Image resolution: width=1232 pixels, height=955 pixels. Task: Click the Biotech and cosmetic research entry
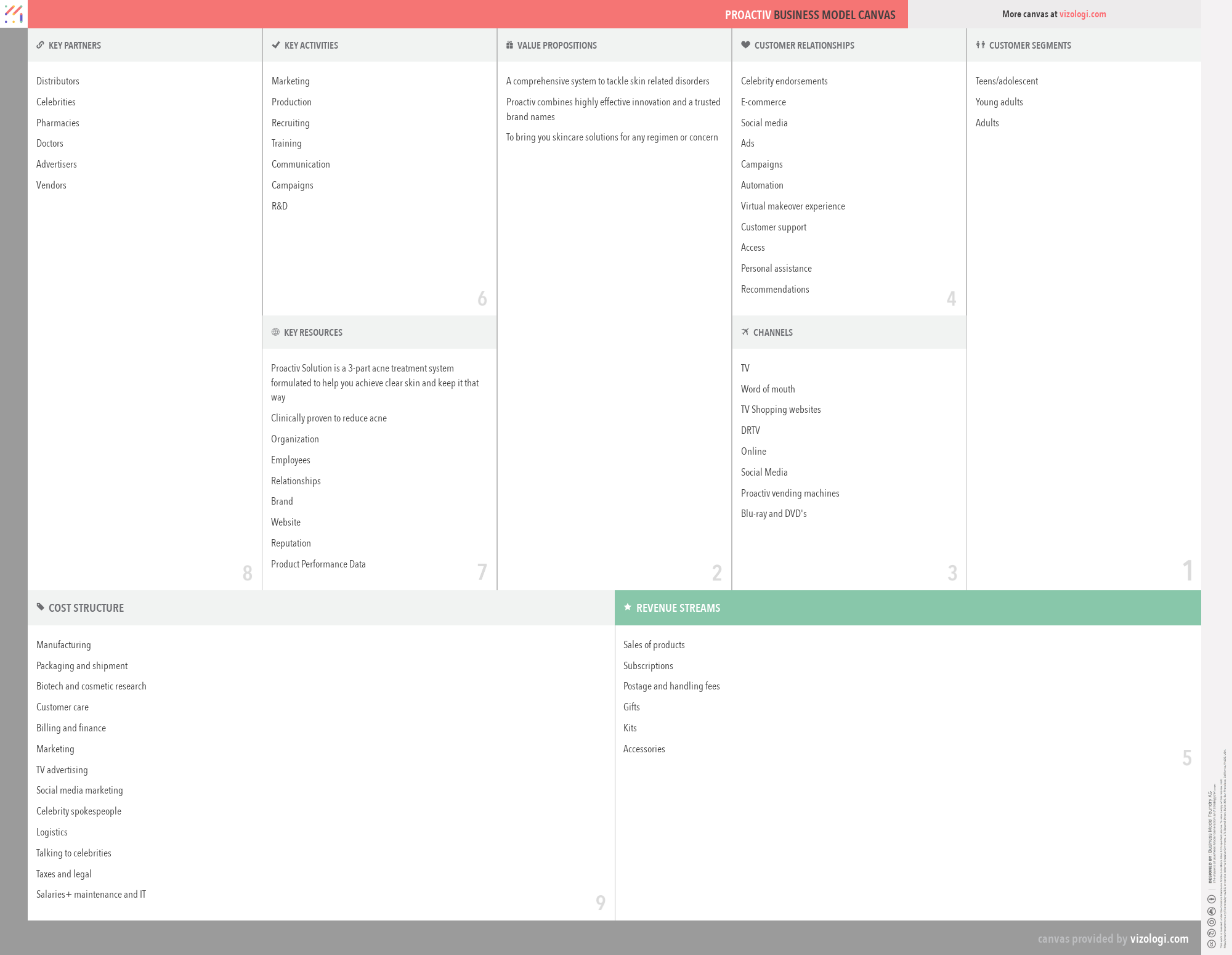pos(91,686)
